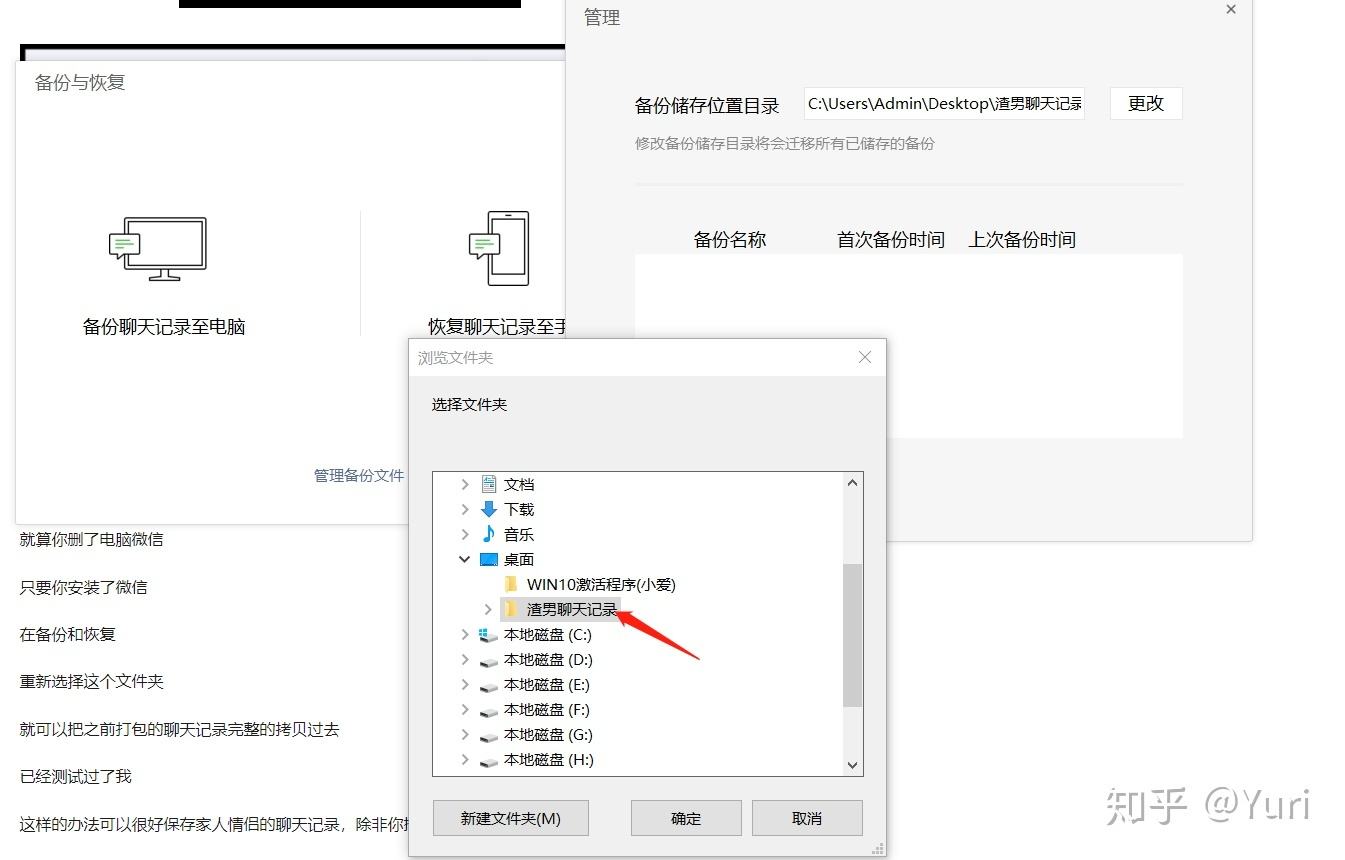Expand the 文档 tree node
This screenshot has width=1345, height=860.
[x=464, y=484]
